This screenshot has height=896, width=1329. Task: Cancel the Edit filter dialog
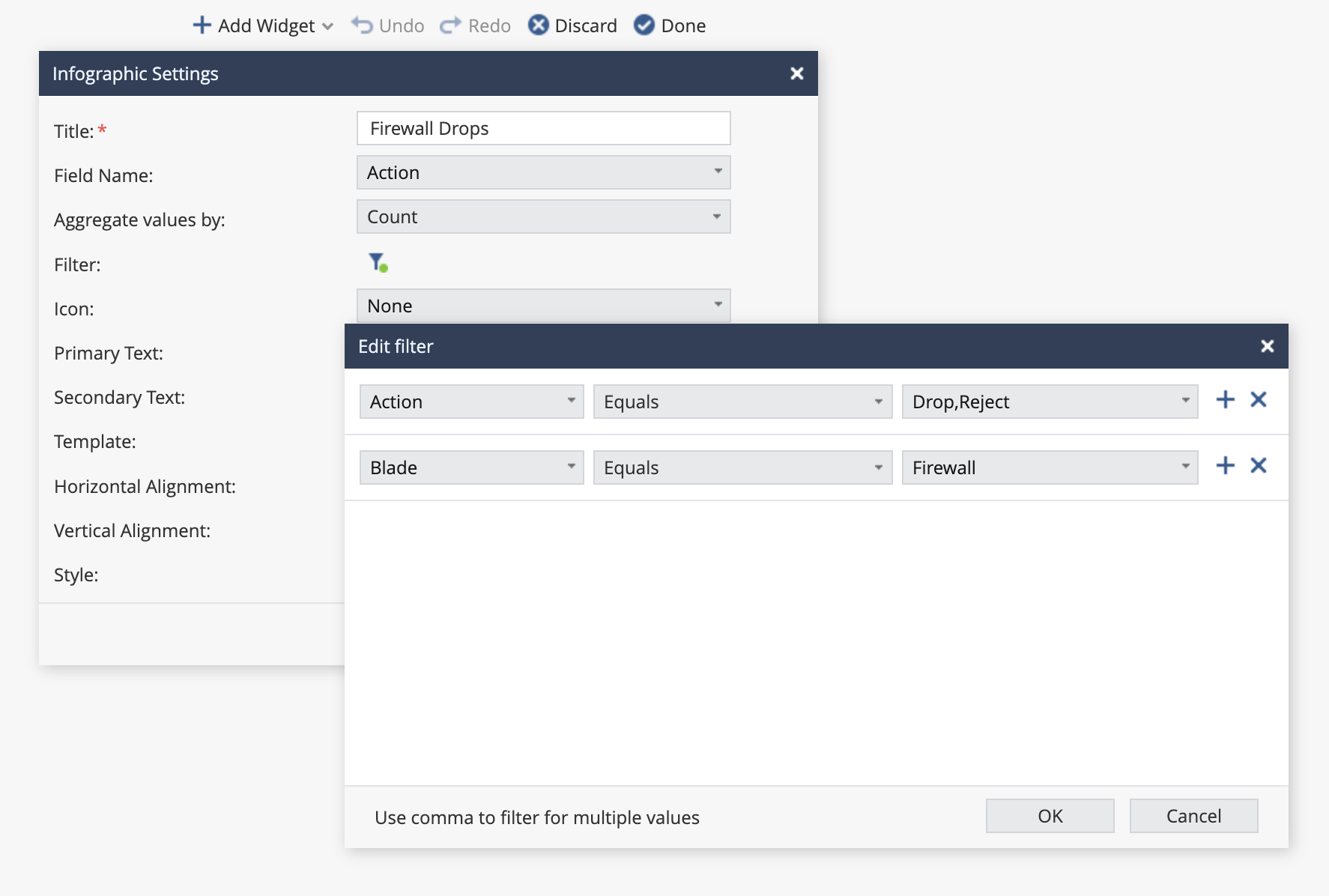point(1193,816)
